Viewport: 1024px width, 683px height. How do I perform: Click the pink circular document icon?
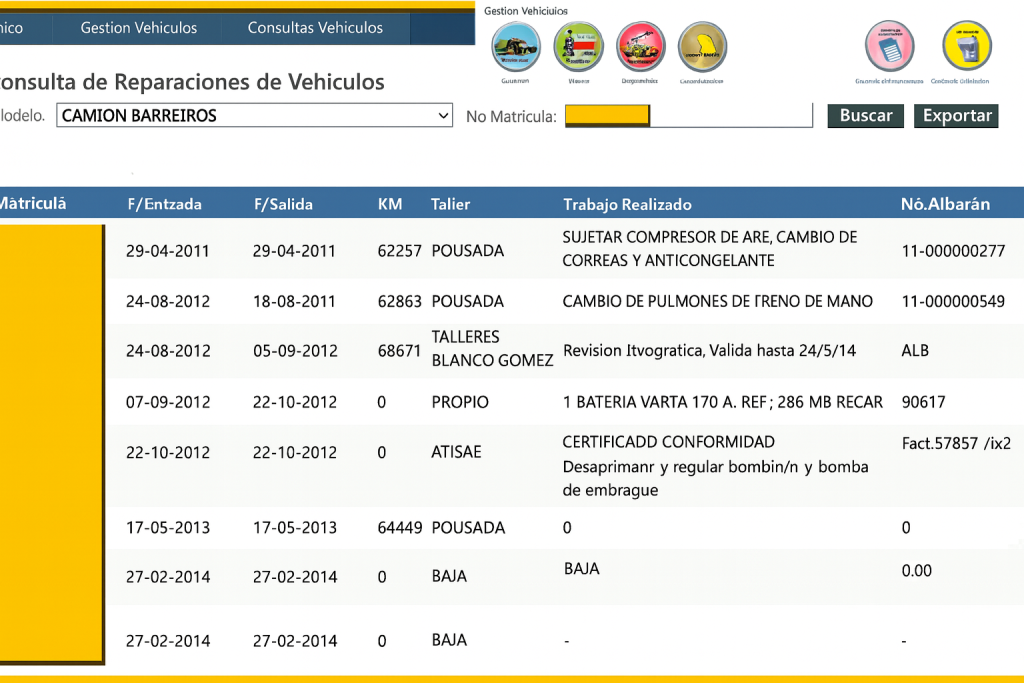pos(889,46)
